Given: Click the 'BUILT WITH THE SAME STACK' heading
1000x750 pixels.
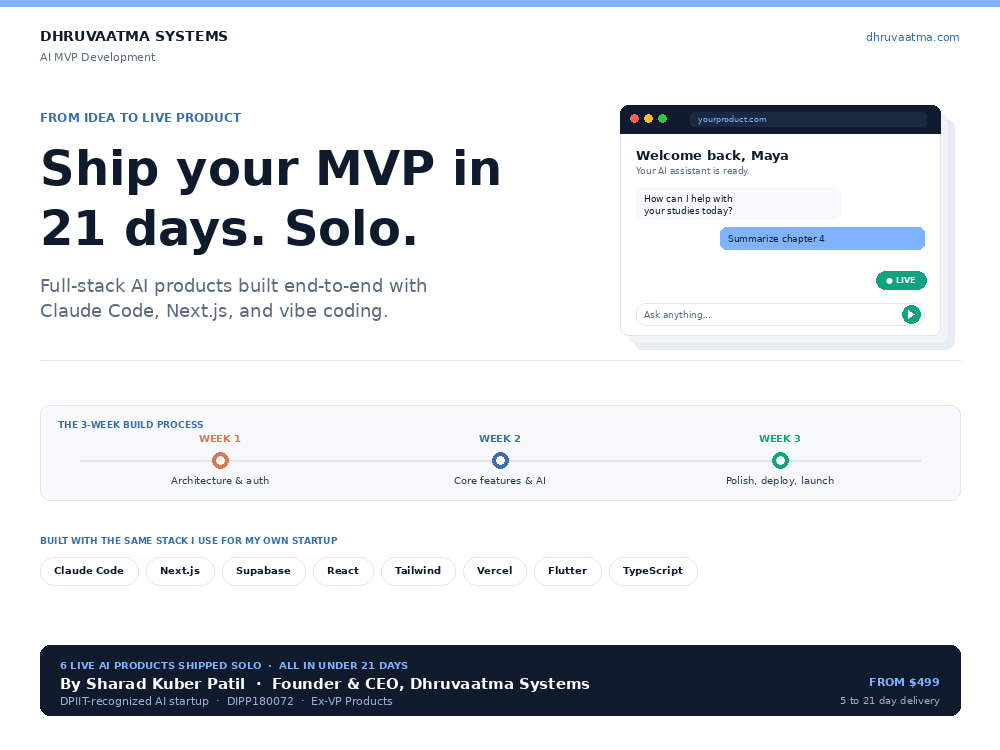Looking at the screenshot, I should pos(189,541).
